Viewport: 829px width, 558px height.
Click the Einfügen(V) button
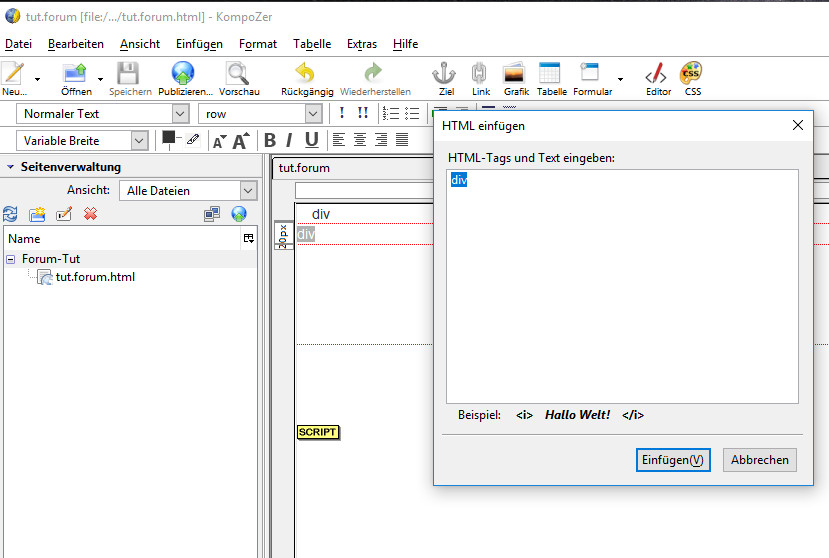(673, 460)
